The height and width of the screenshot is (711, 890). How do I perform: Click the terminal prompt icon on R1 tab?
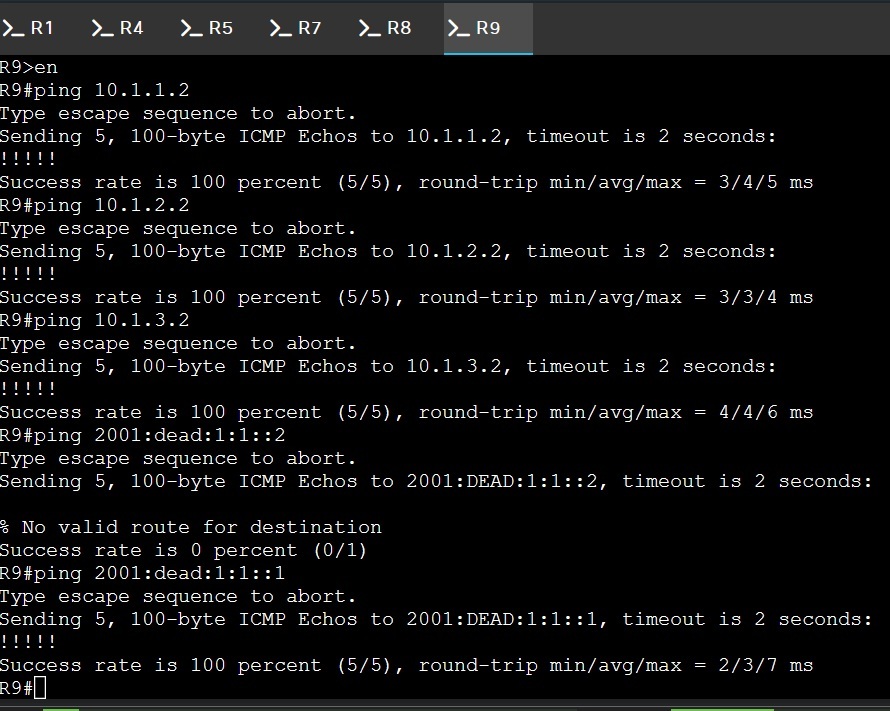click(x=12, y=28)
